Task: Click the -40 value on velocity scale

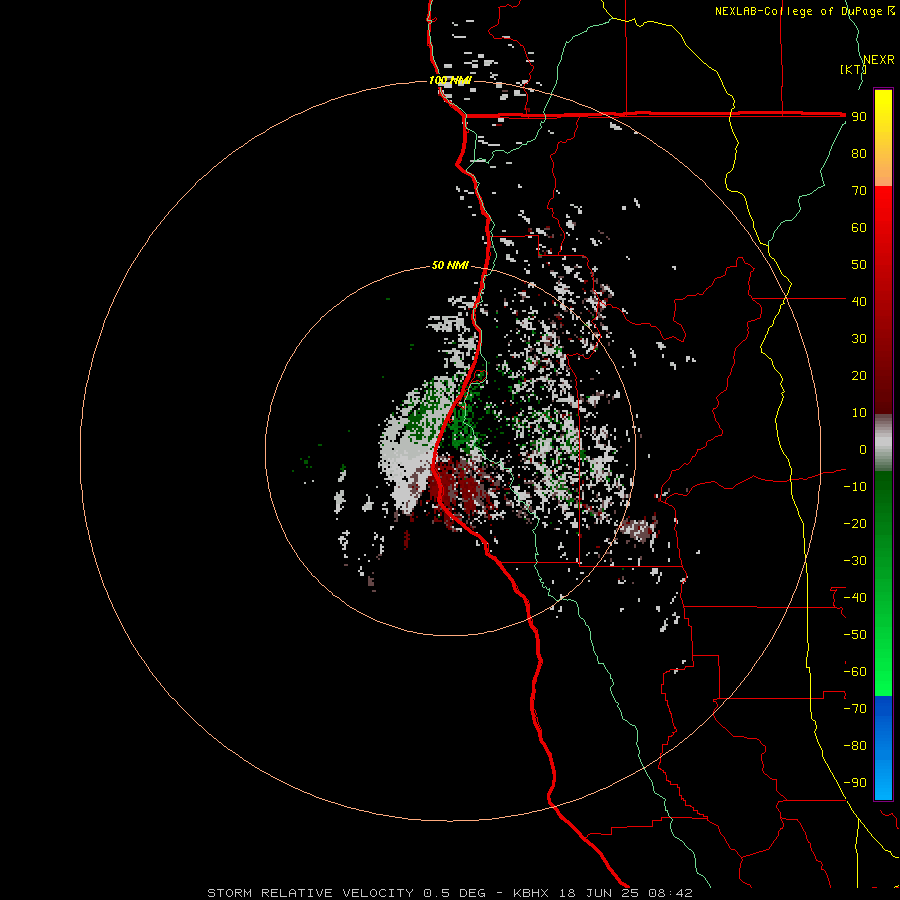Action: click(x=855, y=598)
